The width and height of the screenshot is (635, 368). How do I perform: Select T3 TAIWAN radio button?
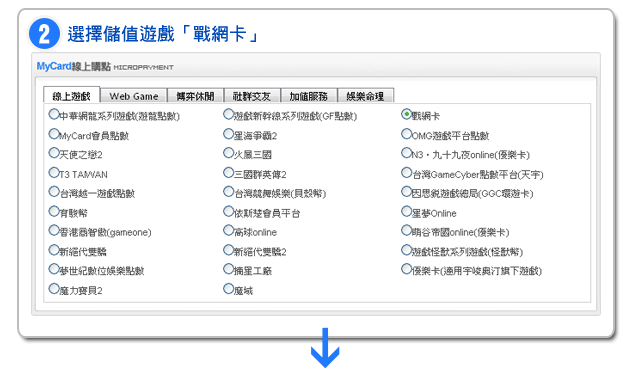click(54, 172)
